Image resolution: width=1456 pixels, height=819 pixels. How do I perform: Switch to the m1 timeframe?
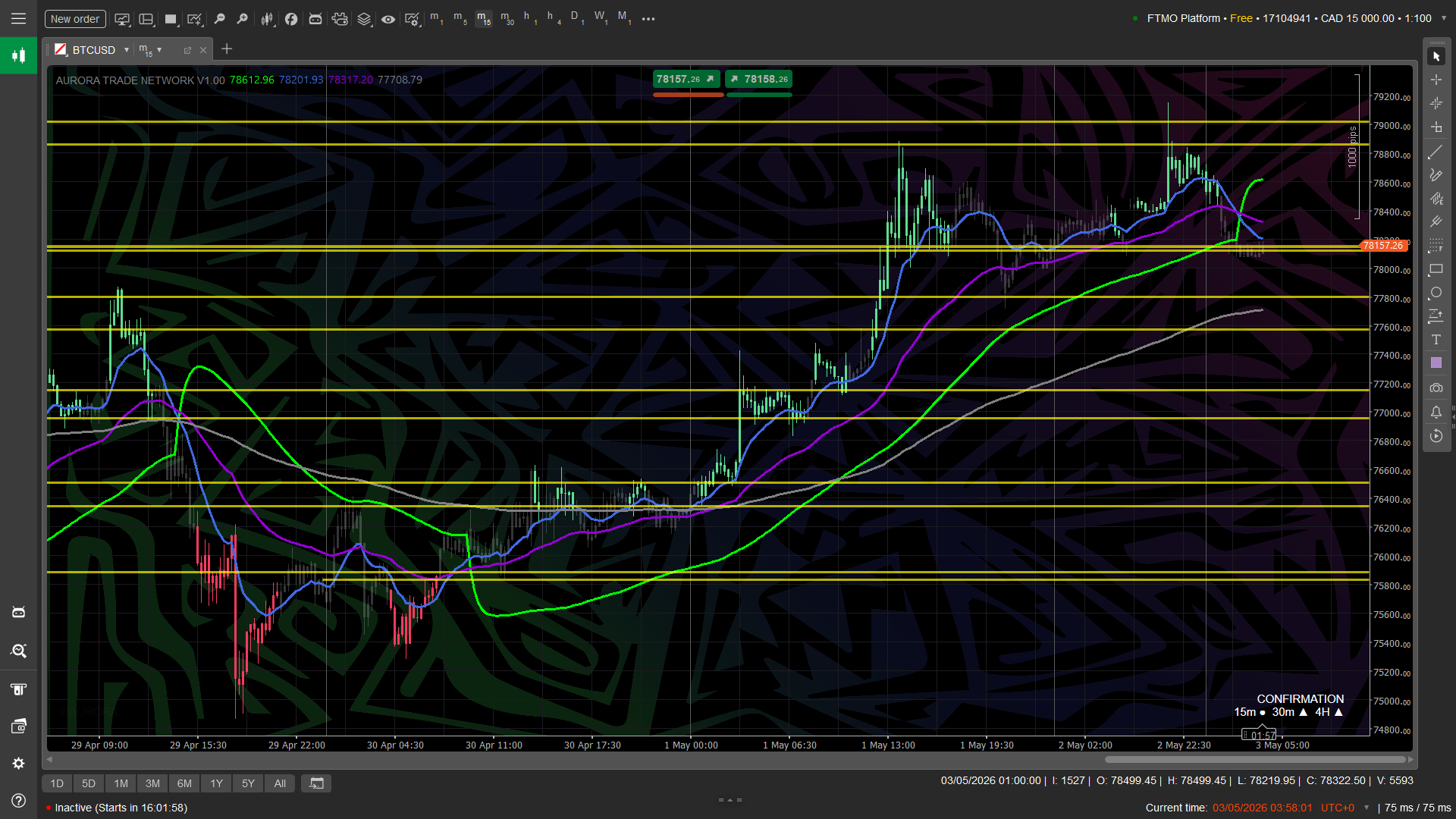437,18
